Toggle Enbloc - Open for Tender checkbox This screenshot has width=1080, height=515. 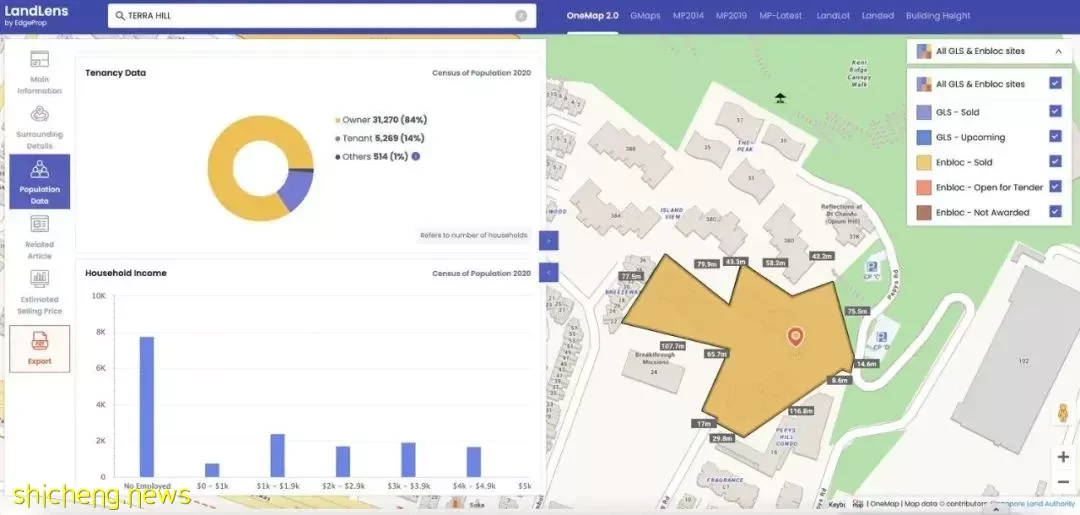pos(1055,187)
